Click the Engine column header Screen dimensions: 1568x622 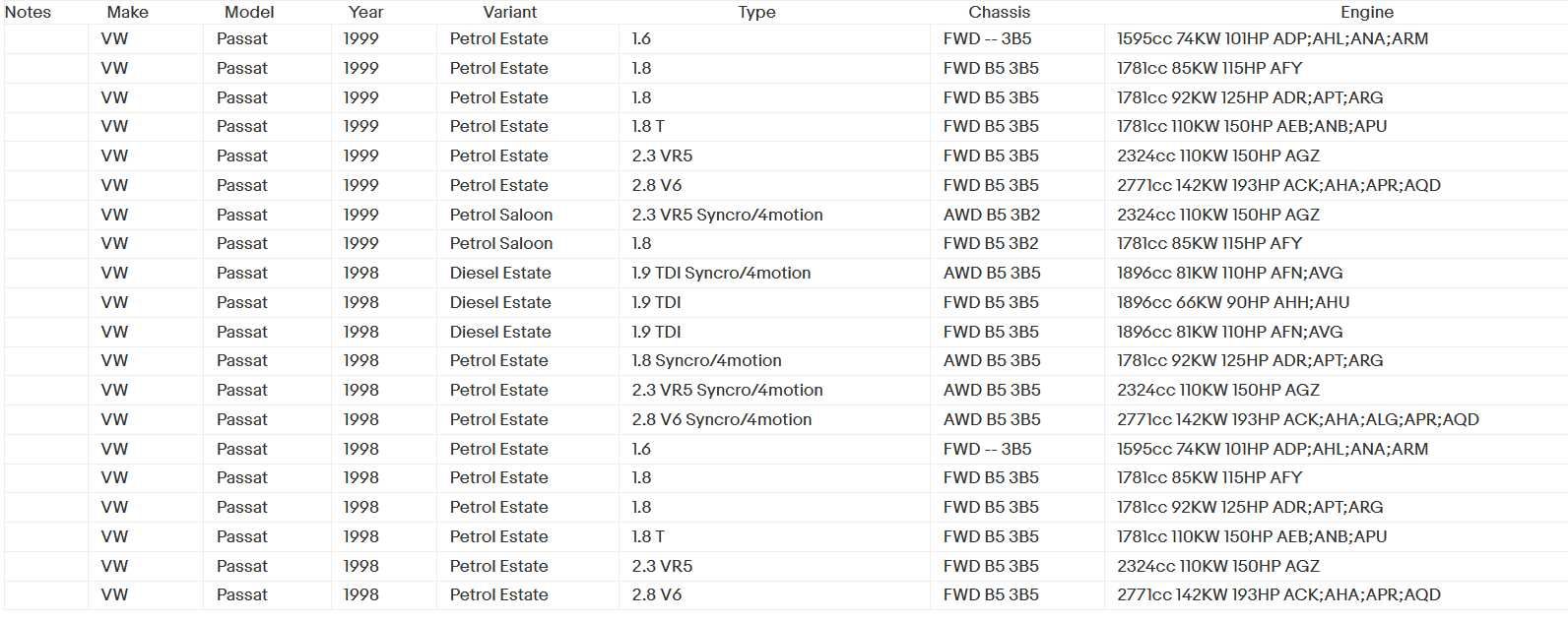pos(1367,12)
